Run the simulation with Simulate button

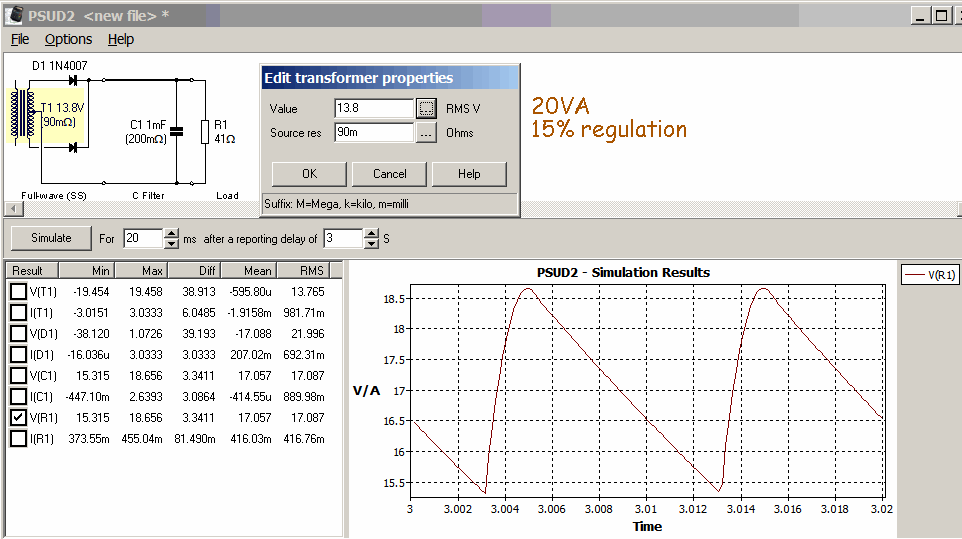52,238
